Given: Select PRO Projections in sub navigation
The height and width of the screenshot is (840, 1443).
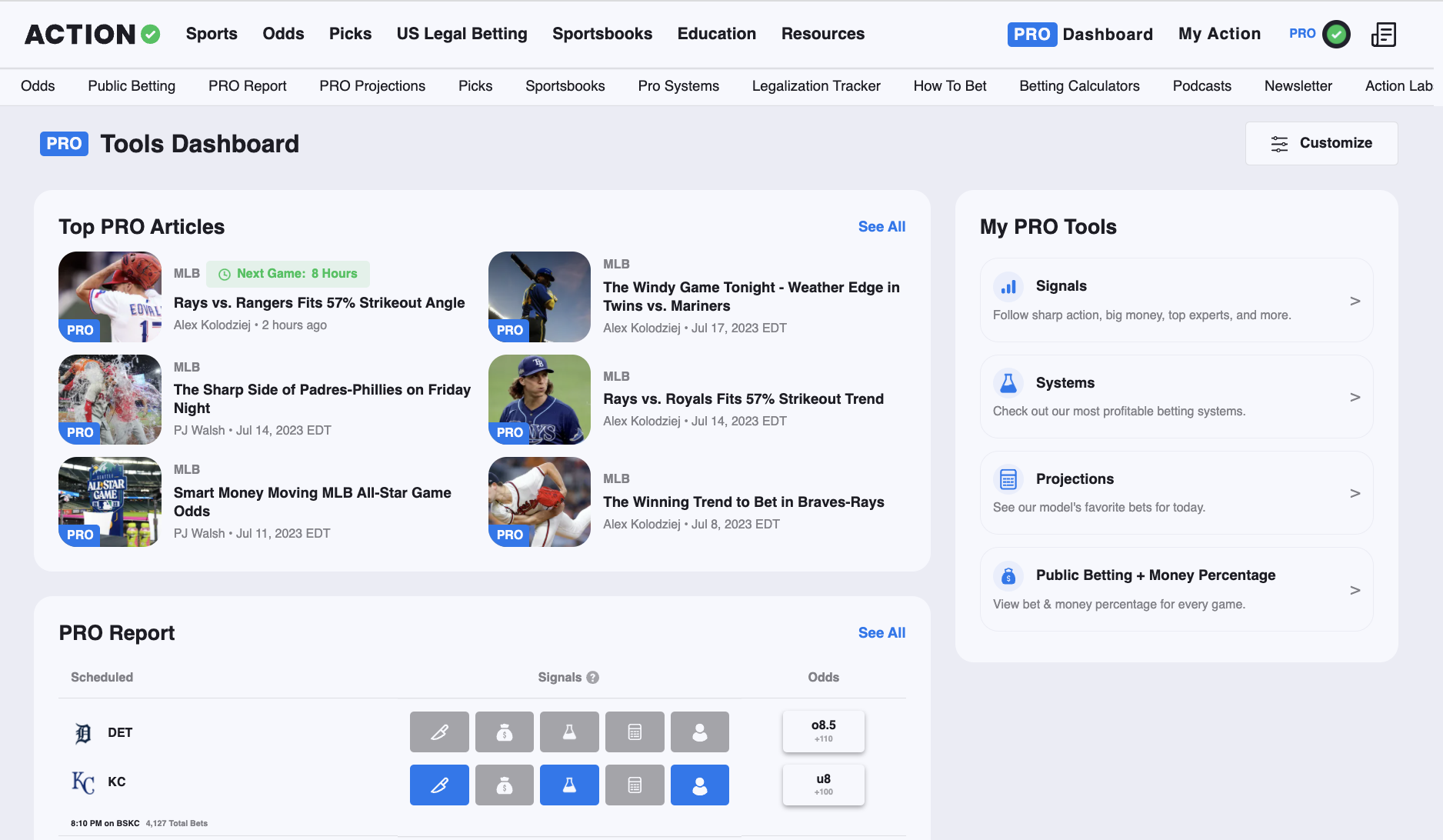Looking at the screenshot, I should point(372,86).
